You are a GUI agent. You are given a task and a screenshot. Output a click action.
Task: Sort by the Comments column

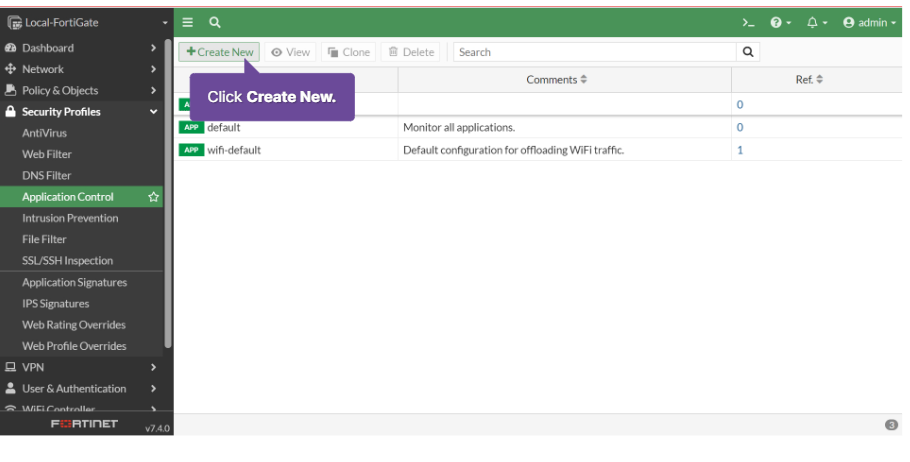click(x=557, y=80)
